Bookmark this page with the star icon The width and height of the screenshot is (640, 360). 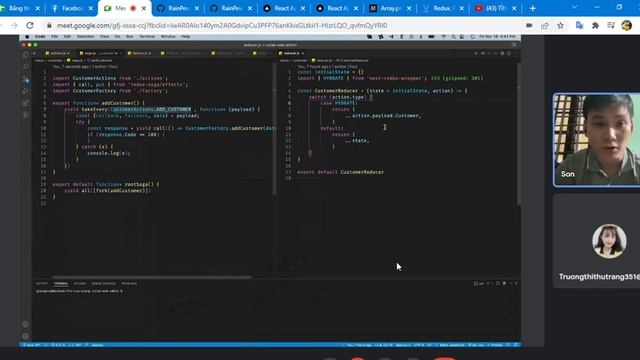560,25
